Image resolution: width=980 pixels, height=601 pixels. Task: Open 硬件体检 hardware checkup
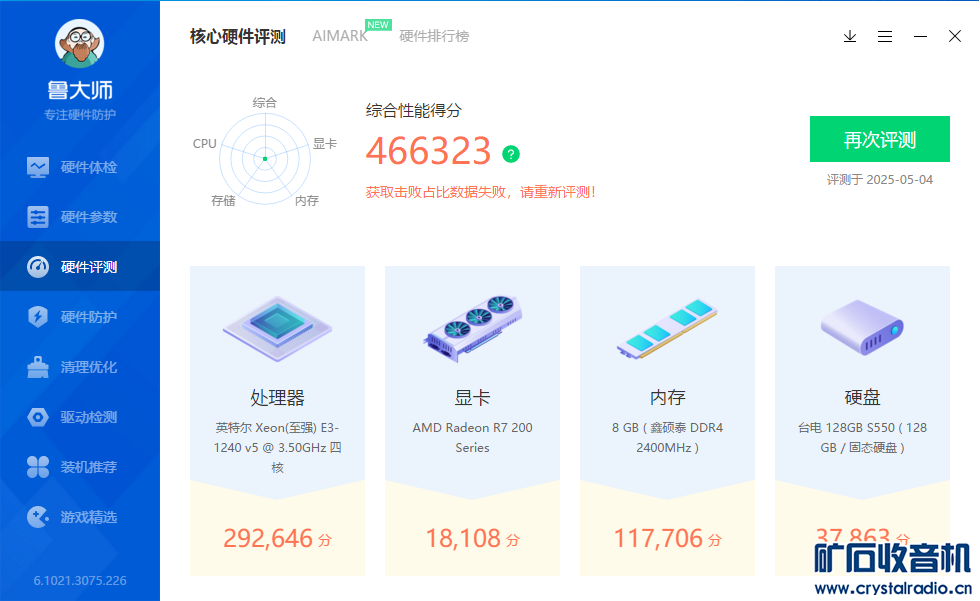tap(80, 167)
